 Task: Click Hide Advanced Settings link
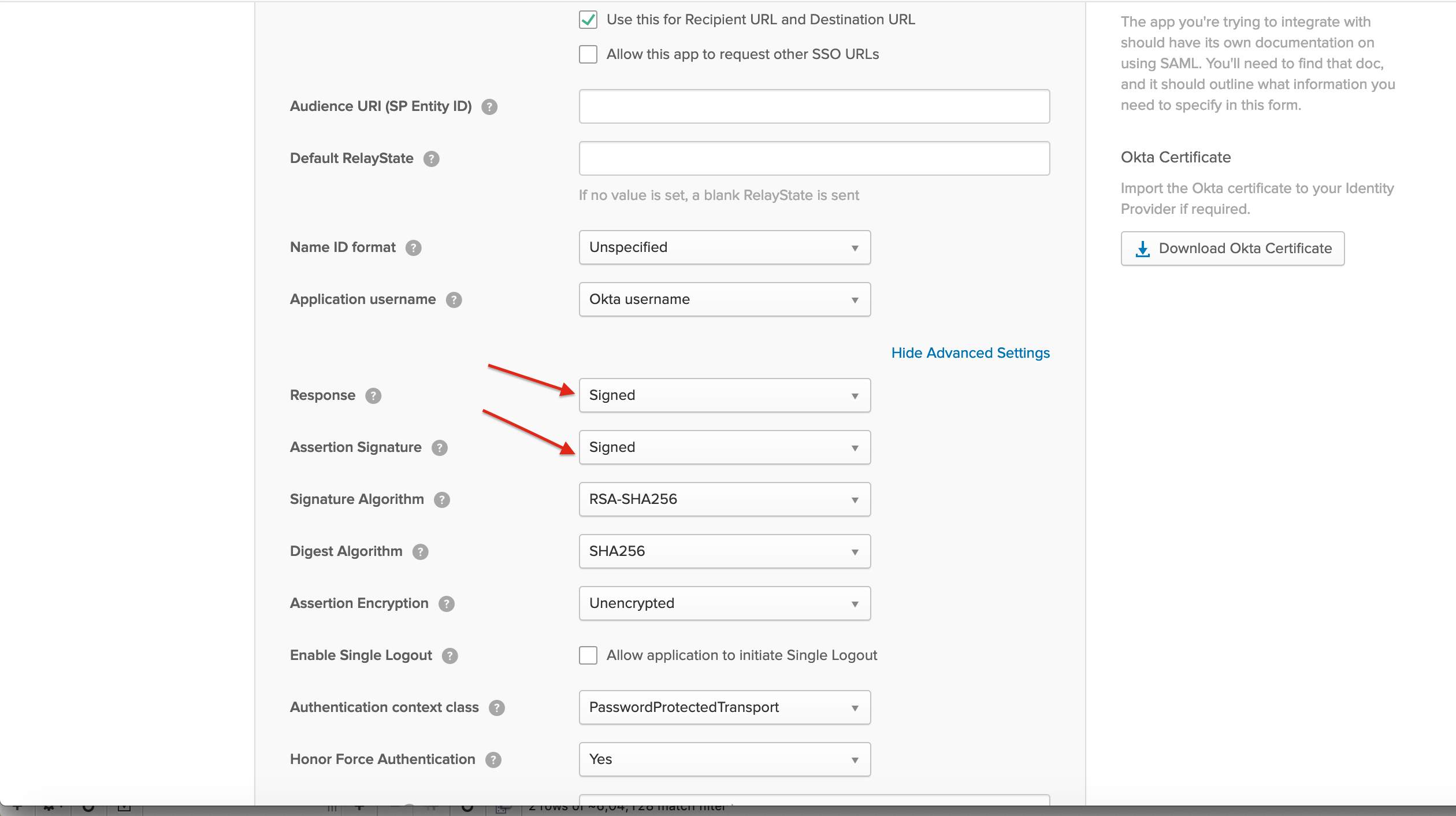point(970,353)
